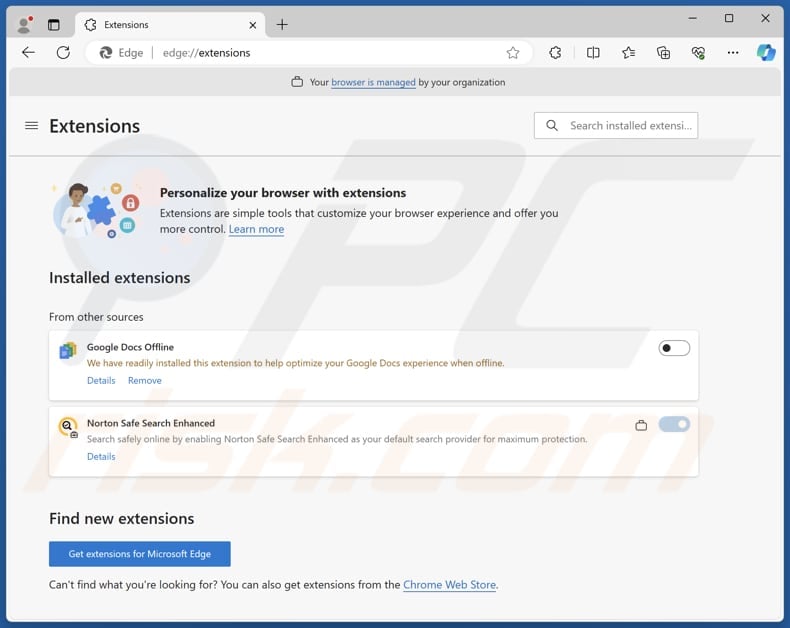
Task: Click the browser back arrow
Action: click(x=28, y=52)
